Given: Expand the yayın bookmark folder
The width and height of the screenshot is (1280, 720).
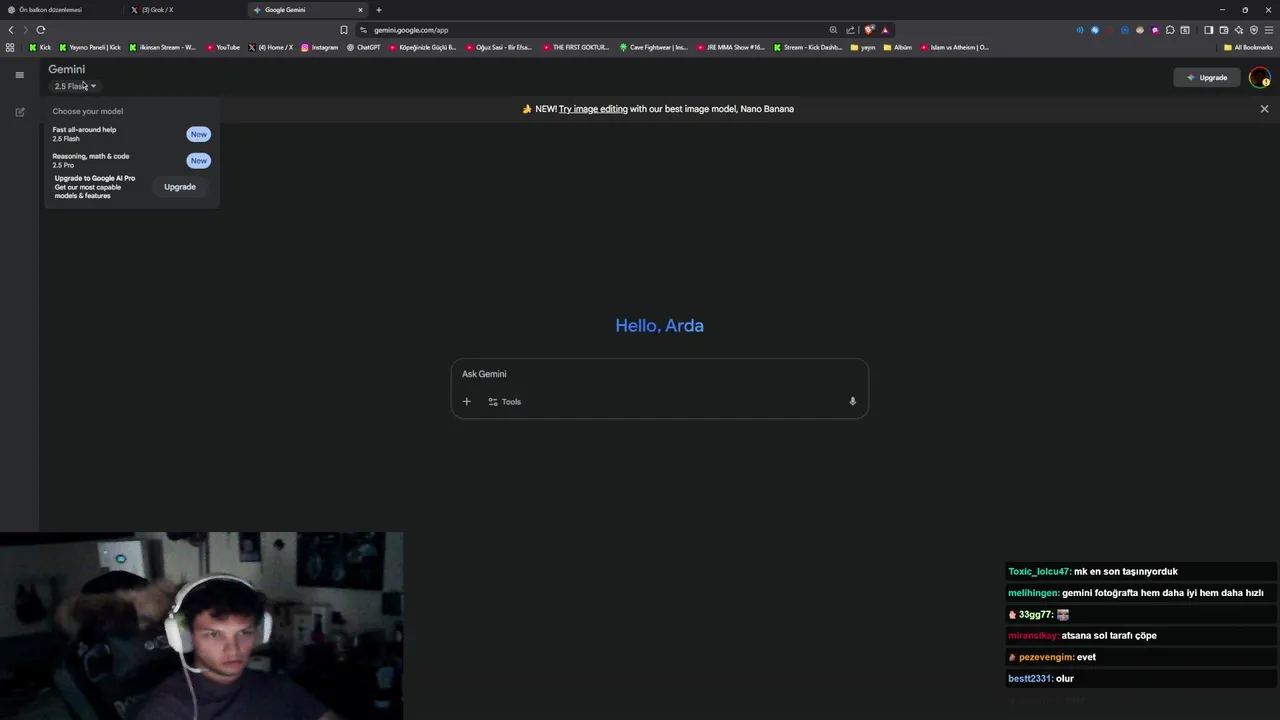Looking at the screenshot, I should pyautogui.click(x=863, y=47).
